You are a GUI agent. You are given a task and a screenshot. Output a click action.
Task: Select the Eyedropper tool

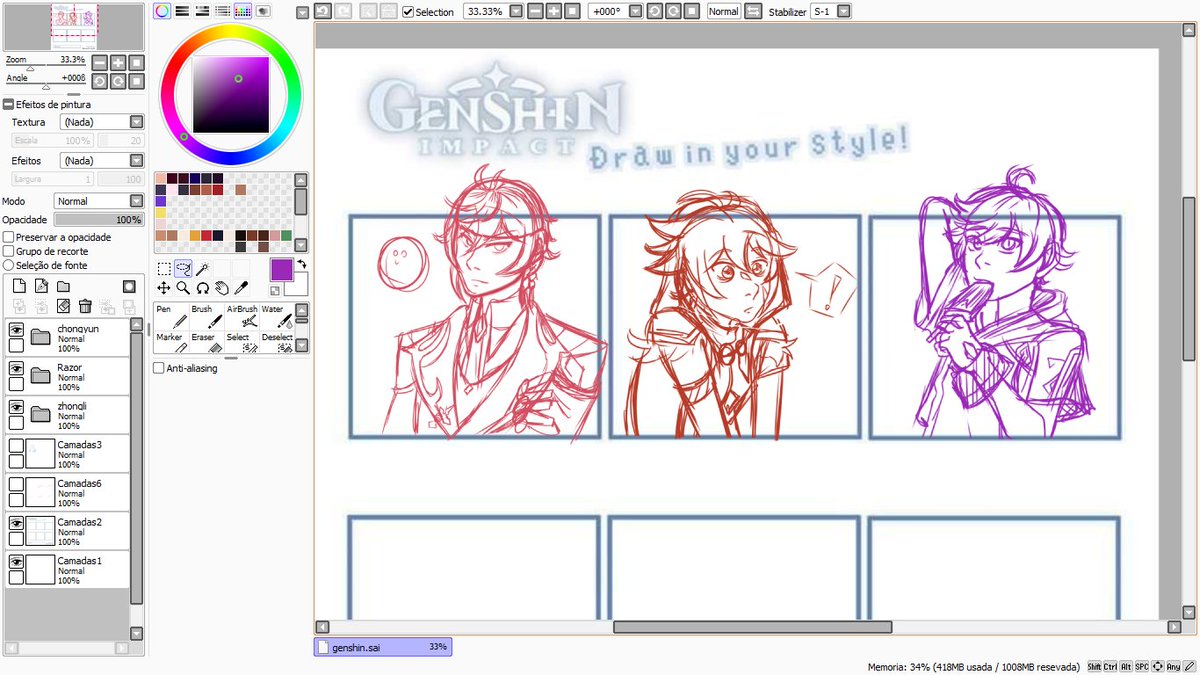(240, 287)
